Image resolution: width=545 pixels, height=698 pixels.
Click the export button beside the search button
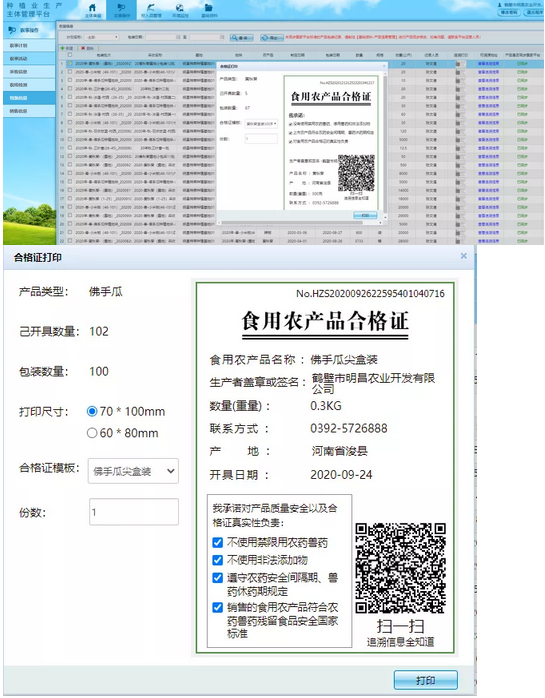click(x=272, y=38)
